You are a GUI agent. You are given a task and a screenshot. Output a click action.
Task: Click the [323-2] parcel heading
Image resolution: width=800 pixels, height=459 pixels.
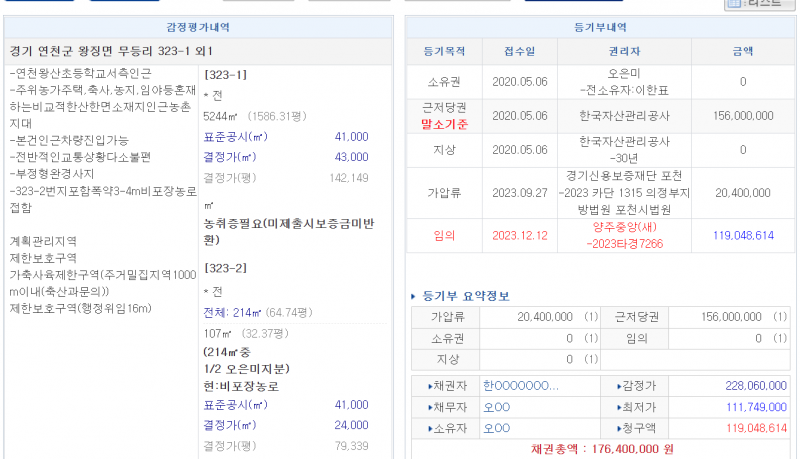tap(225, 269)
